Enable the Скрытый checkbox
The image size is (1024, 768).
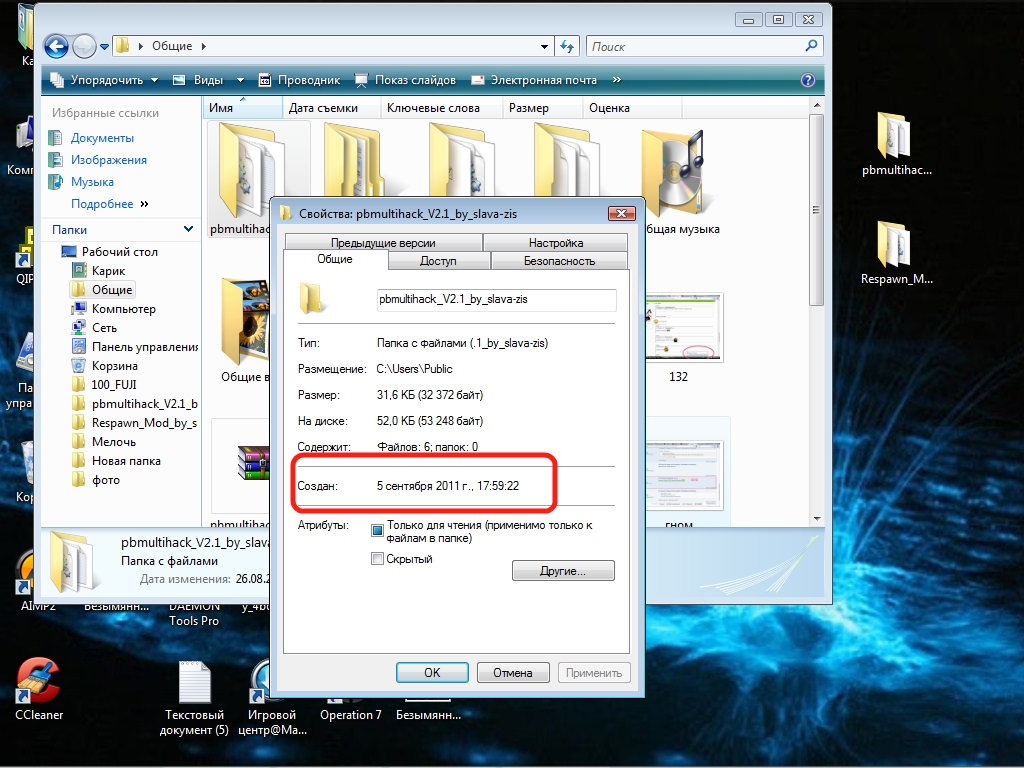pyautogui.click(x=378, y=559)
